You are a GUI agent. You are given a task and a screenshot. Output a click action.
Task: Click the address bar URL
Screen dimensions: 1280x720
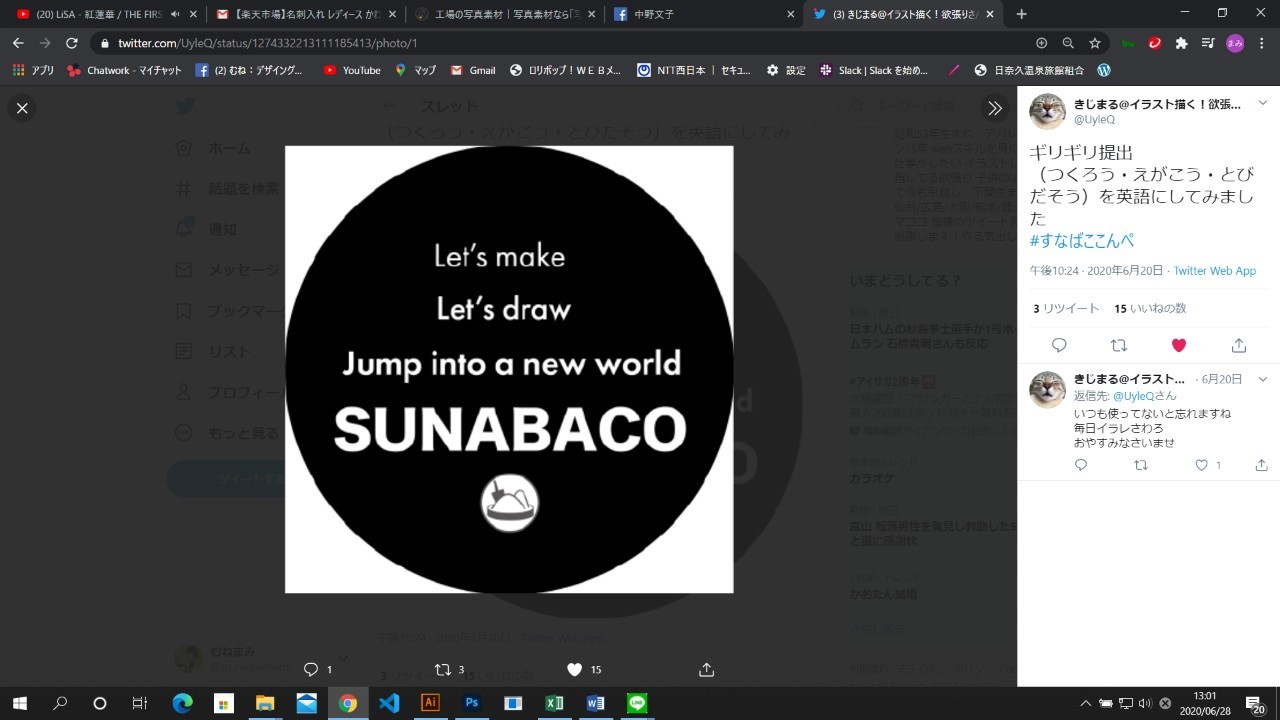[267, 43]
